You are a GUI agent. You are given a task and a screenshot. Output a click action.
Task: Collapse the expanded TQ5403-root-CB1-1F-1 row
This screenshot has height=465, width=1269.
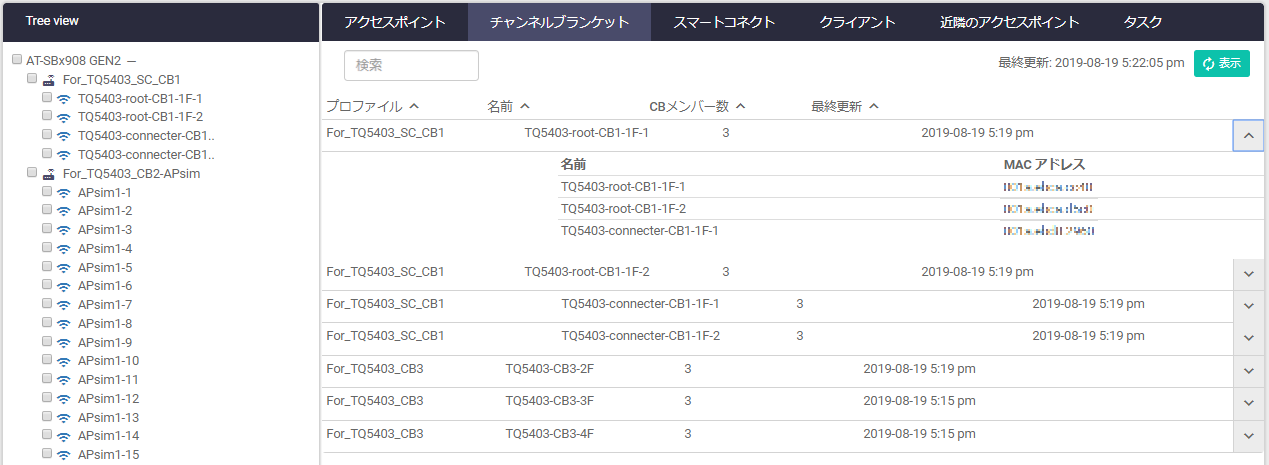1248,135
